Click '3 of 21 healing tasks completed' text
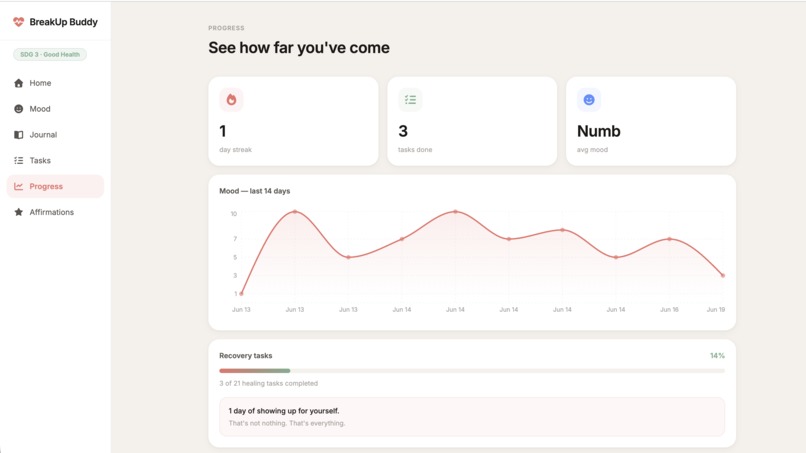The height and width of the screenshot is (453, 806). point(268,383)
